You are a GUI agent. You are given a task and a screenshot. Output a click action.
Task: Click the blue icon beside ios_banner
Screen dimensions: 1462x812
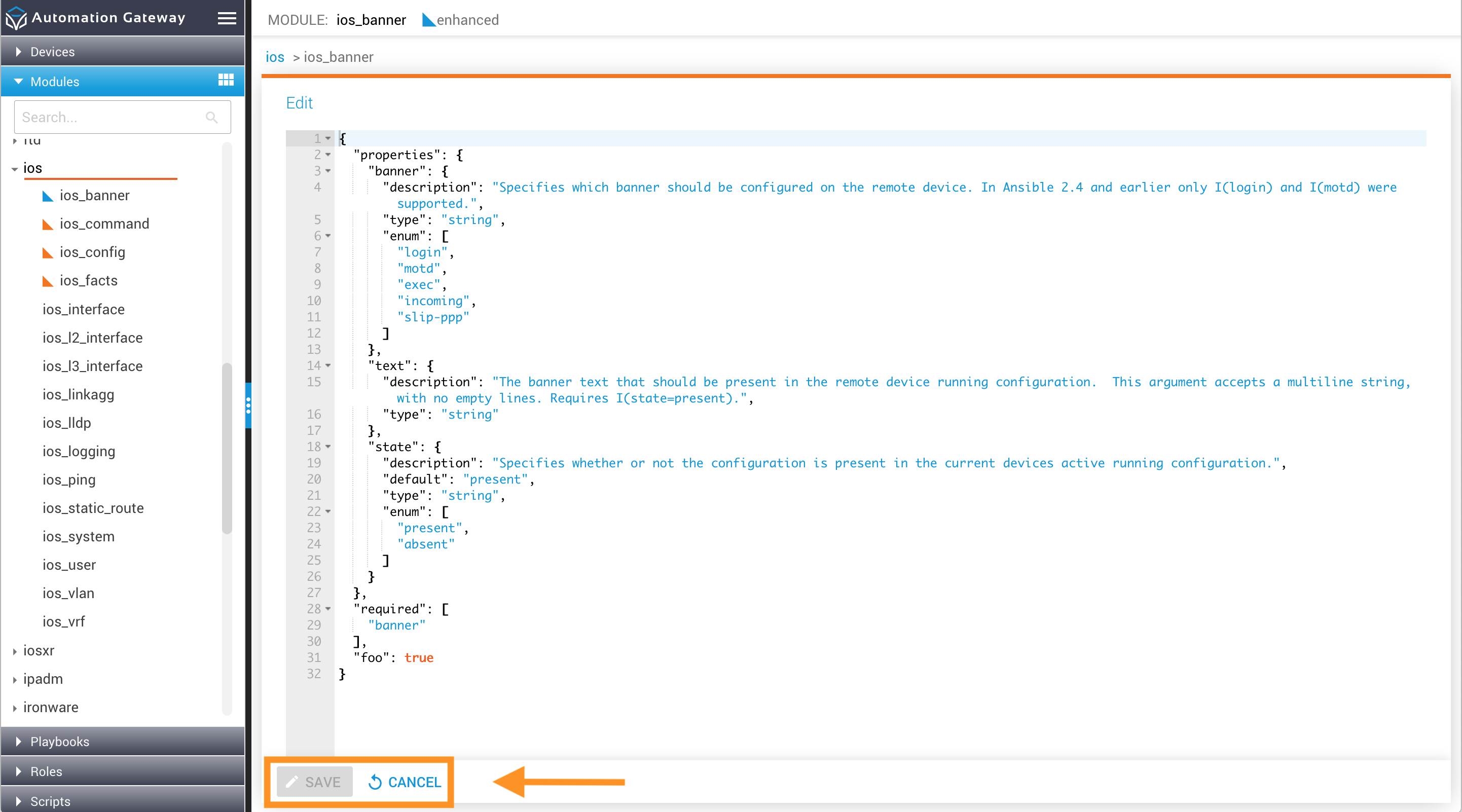coord(48,196)
